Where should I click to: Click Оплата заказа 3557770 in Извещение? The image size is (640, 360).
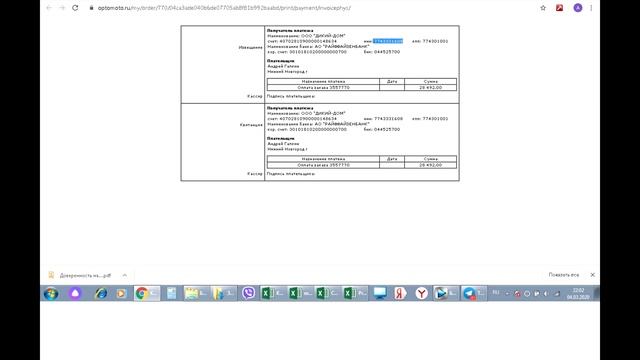pyautogui.click(x=323, y=88)
